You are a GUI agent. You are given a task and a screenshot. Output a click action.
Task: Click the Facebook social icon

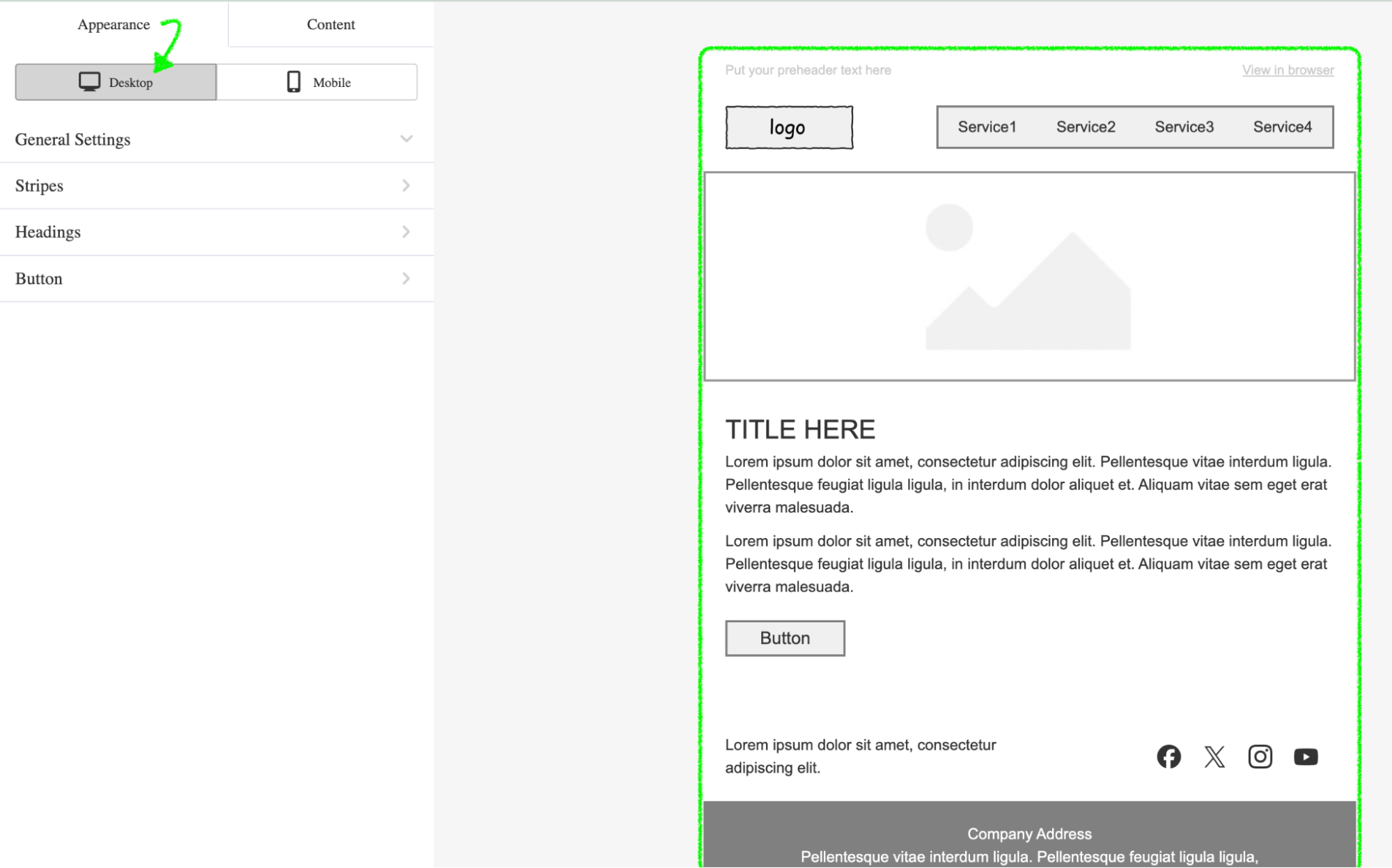pyautogui.click(x=1168, y=757)
